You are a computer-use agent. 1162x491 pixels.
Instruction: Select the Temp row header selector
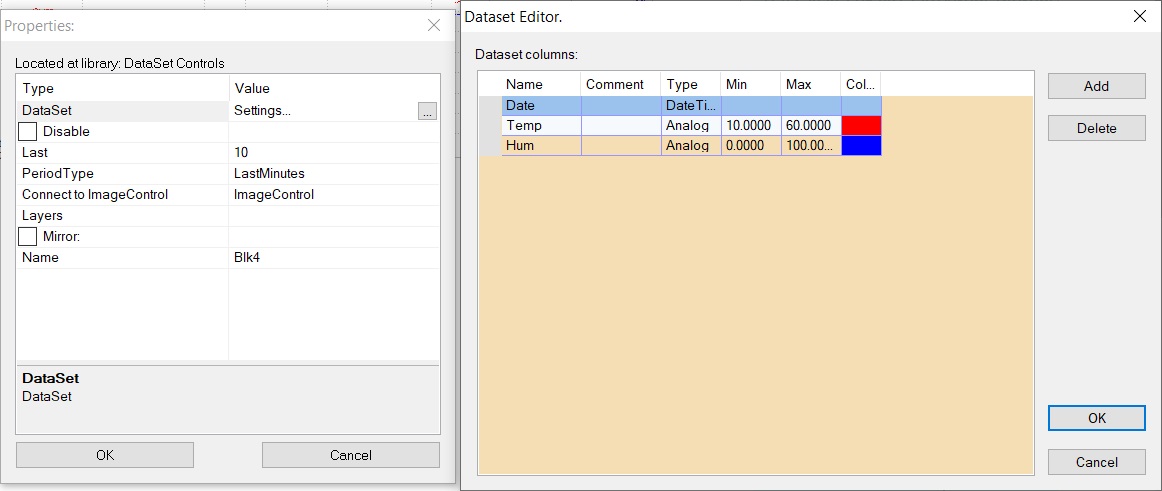pyautogui.click(x=490, y=126)
